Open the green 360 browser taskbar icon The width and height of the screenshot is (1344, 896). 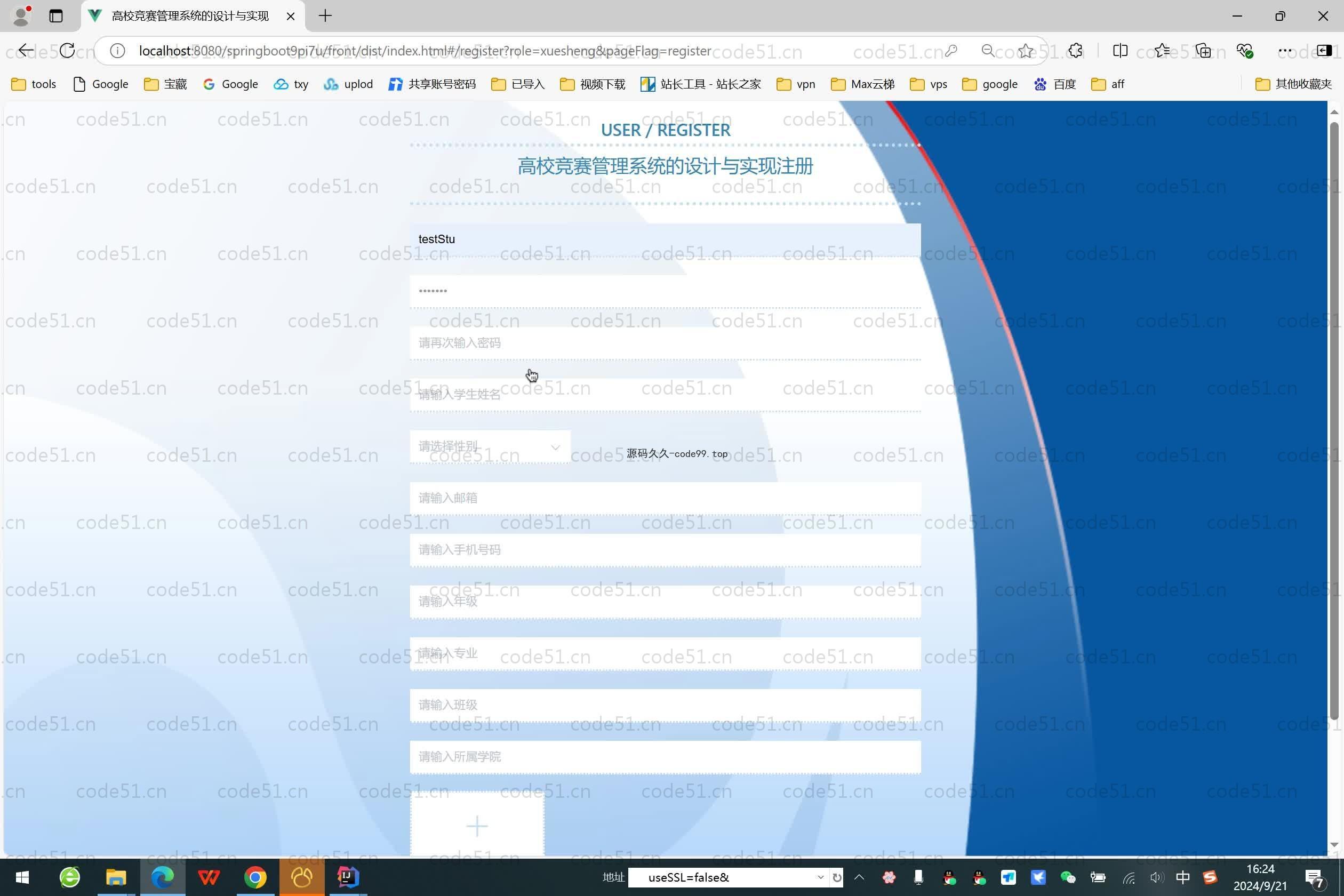click(70, 877)
